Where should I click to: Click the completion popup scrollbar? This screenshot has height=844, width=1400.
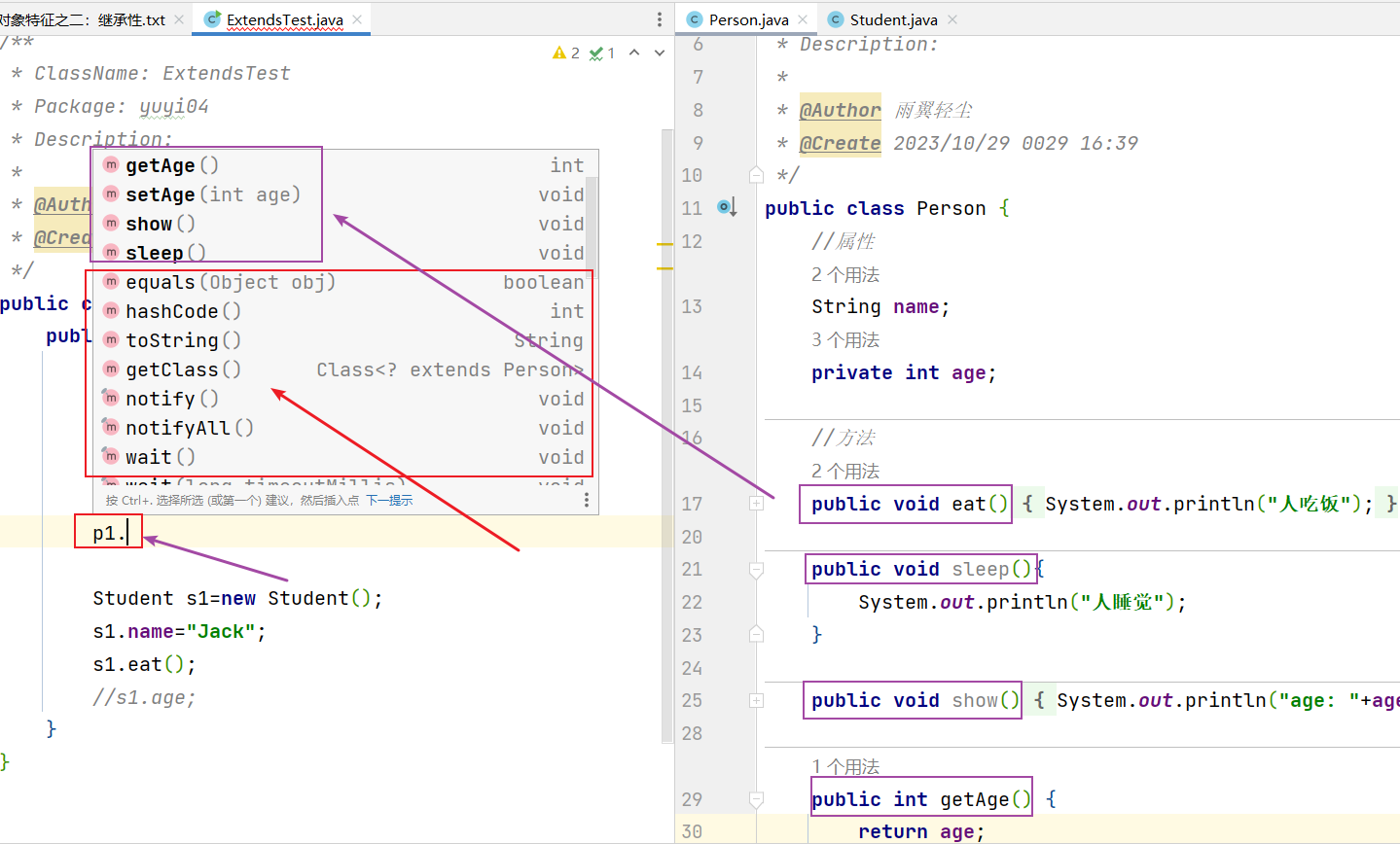[592, 229]
